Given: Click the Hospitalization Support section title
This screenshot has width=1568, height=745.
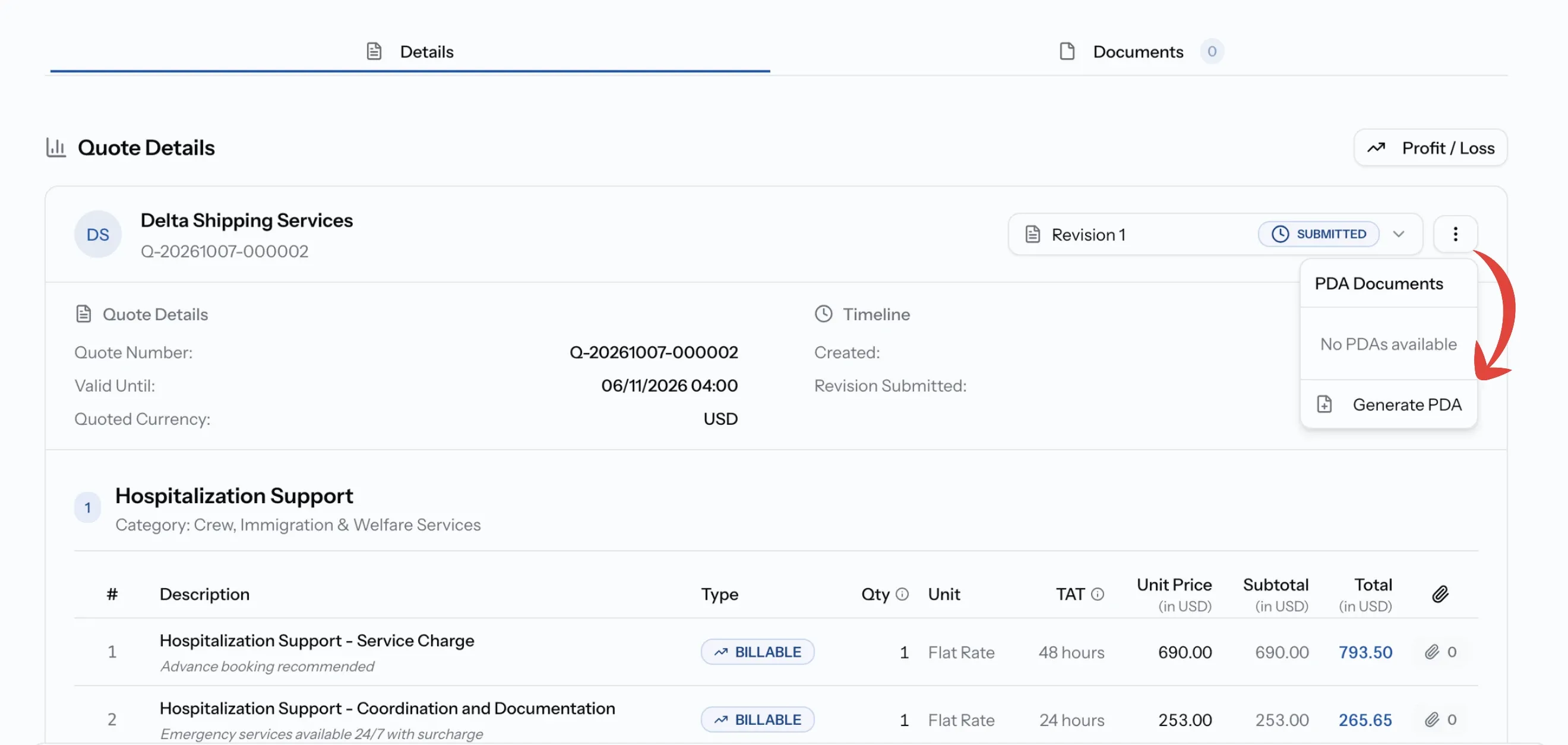Looking at the screenshot, I should pos(234,496).
